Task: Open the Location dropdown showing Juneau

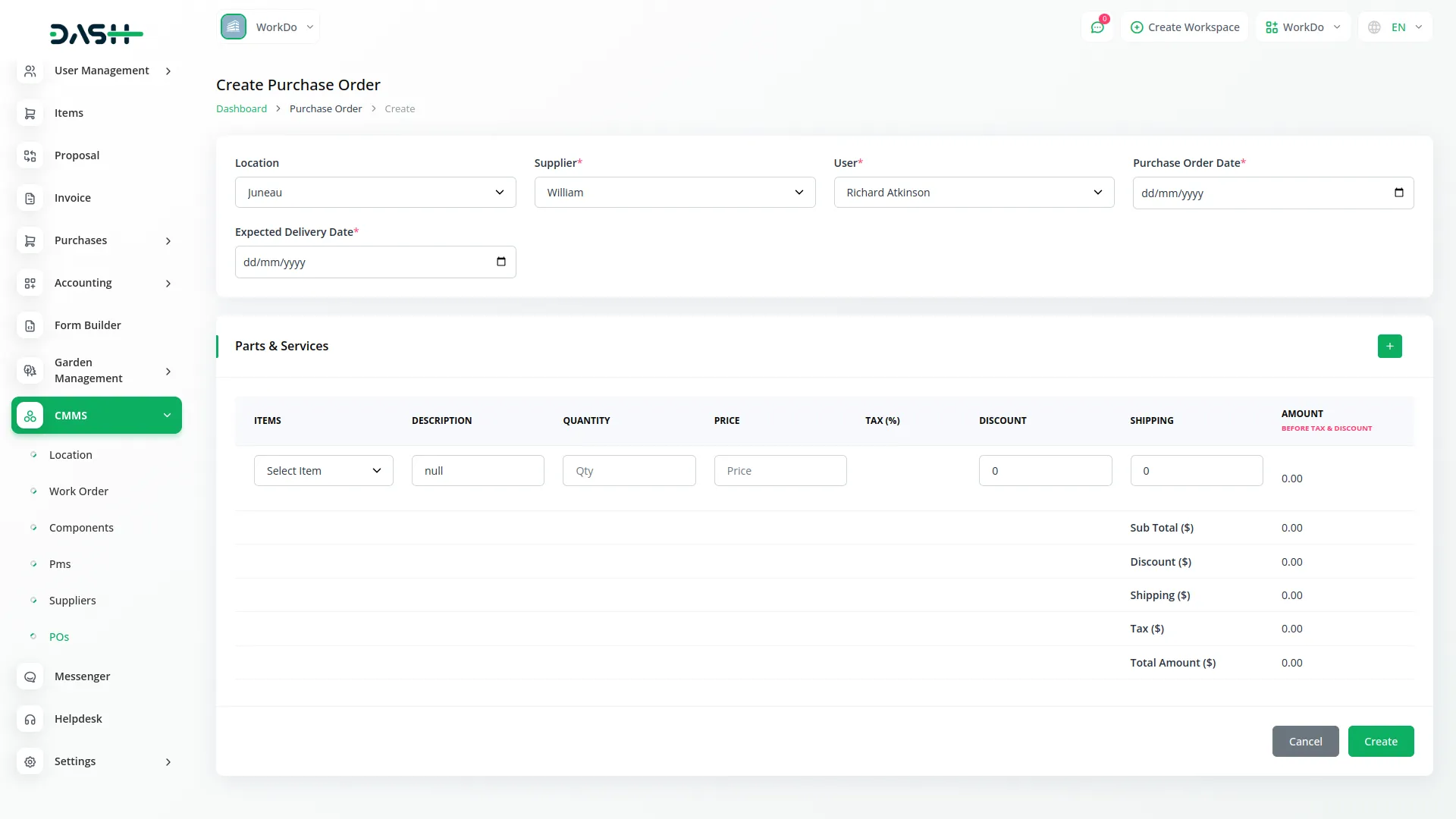Action: [375, 193]
